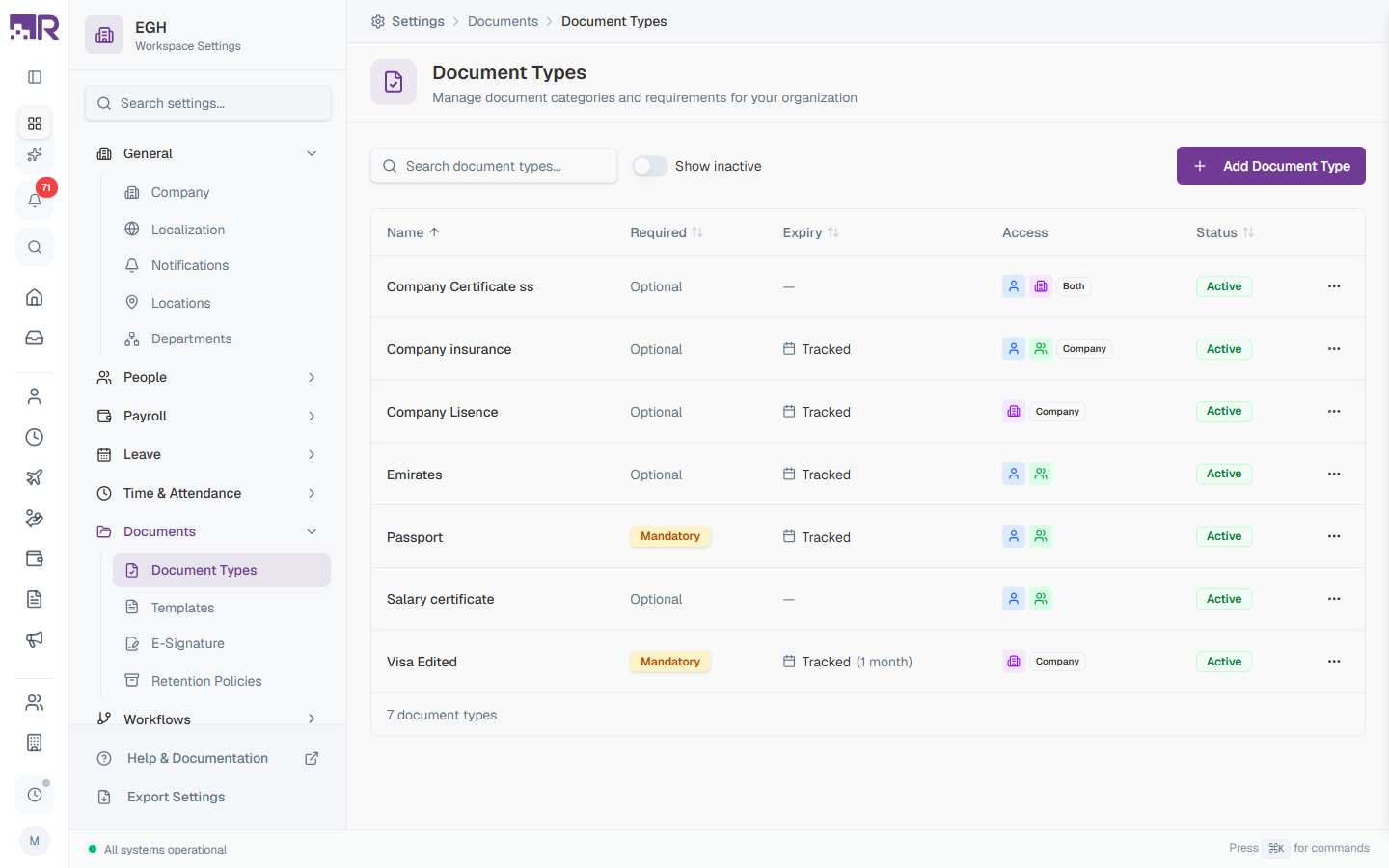
Task: Click Both access label in Company Certificate row
Action: (1074, 286)
